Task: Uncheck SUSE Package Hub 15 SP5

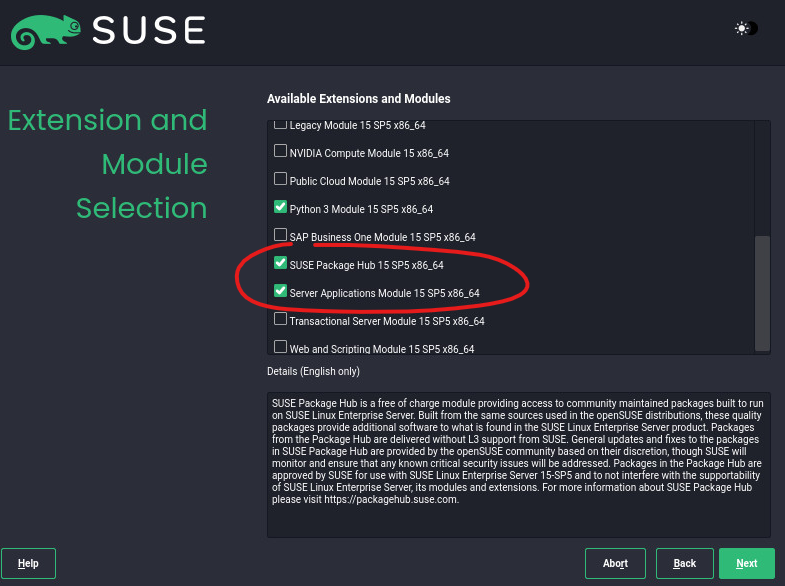Action: (x=280, y=264)
